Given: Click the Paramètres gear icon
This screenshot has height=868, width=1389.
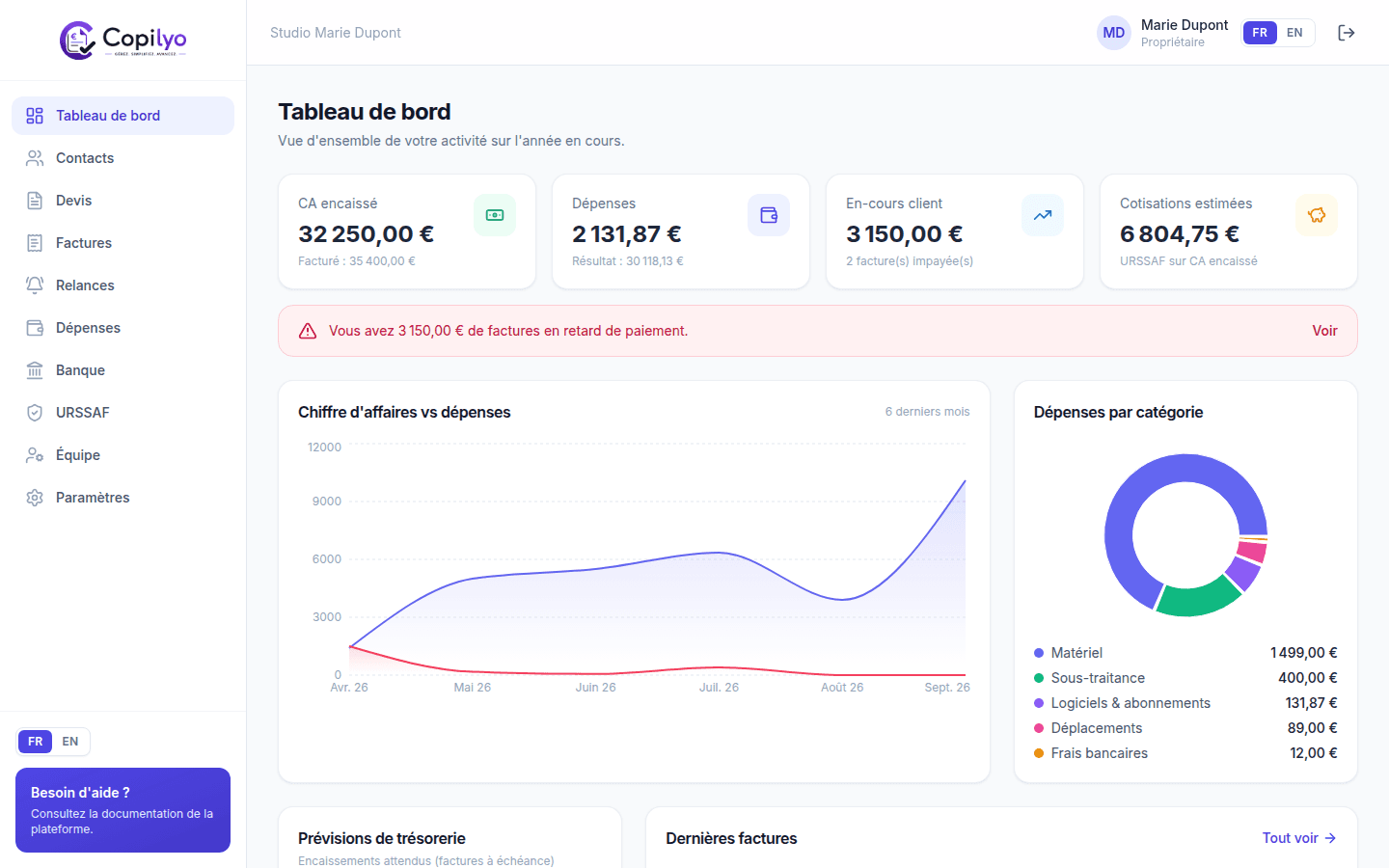Looking at the screenshot, I should coord(35,498).
